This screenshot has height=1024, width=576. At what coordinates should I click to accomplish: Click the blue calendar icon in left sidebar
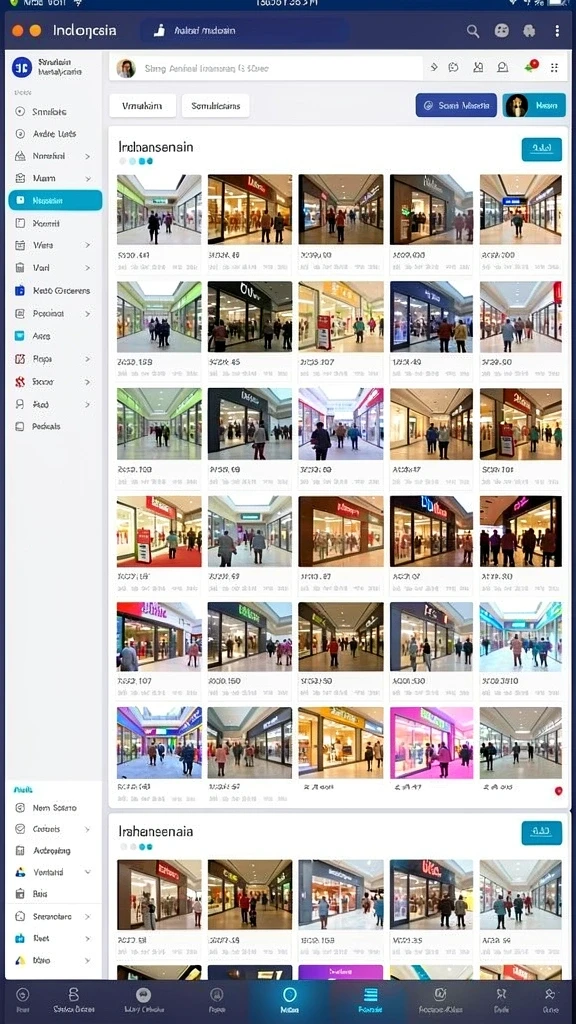(x=20, y=291)
